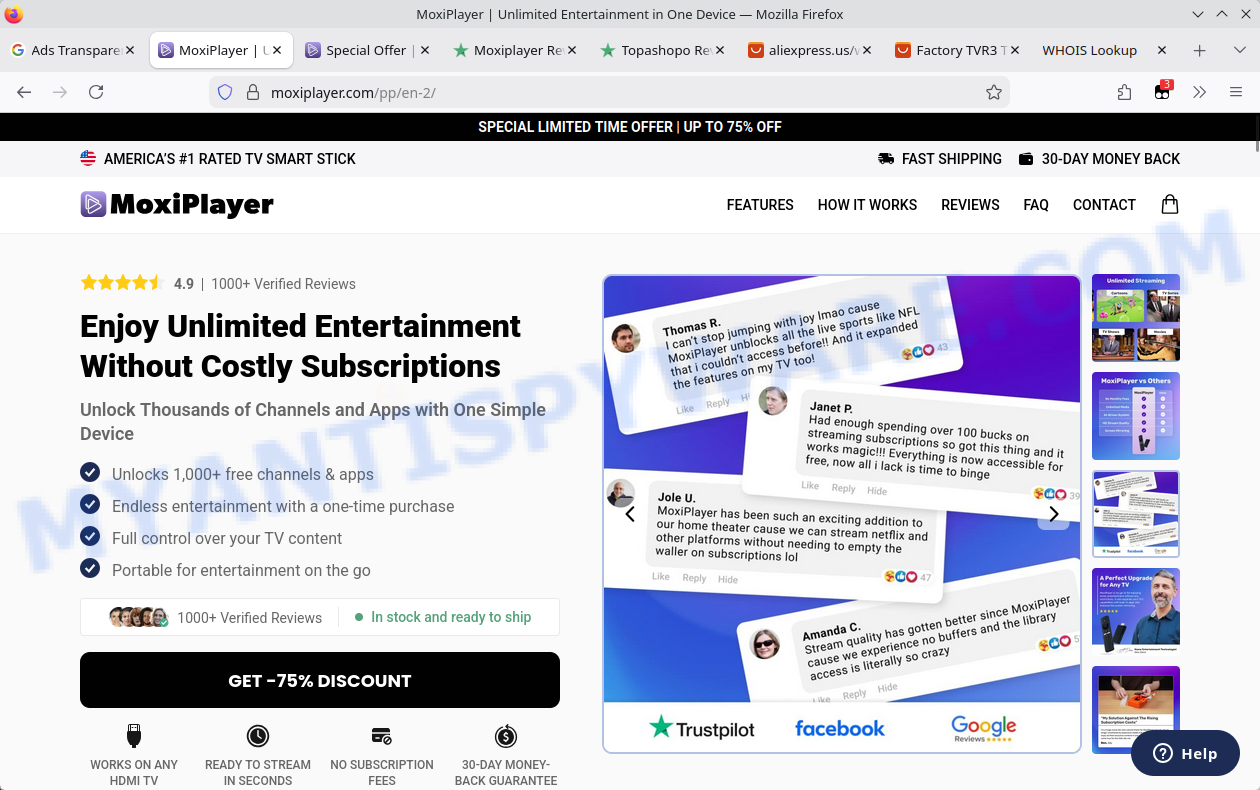Click the HDMI plug icon

coord(134,736)
